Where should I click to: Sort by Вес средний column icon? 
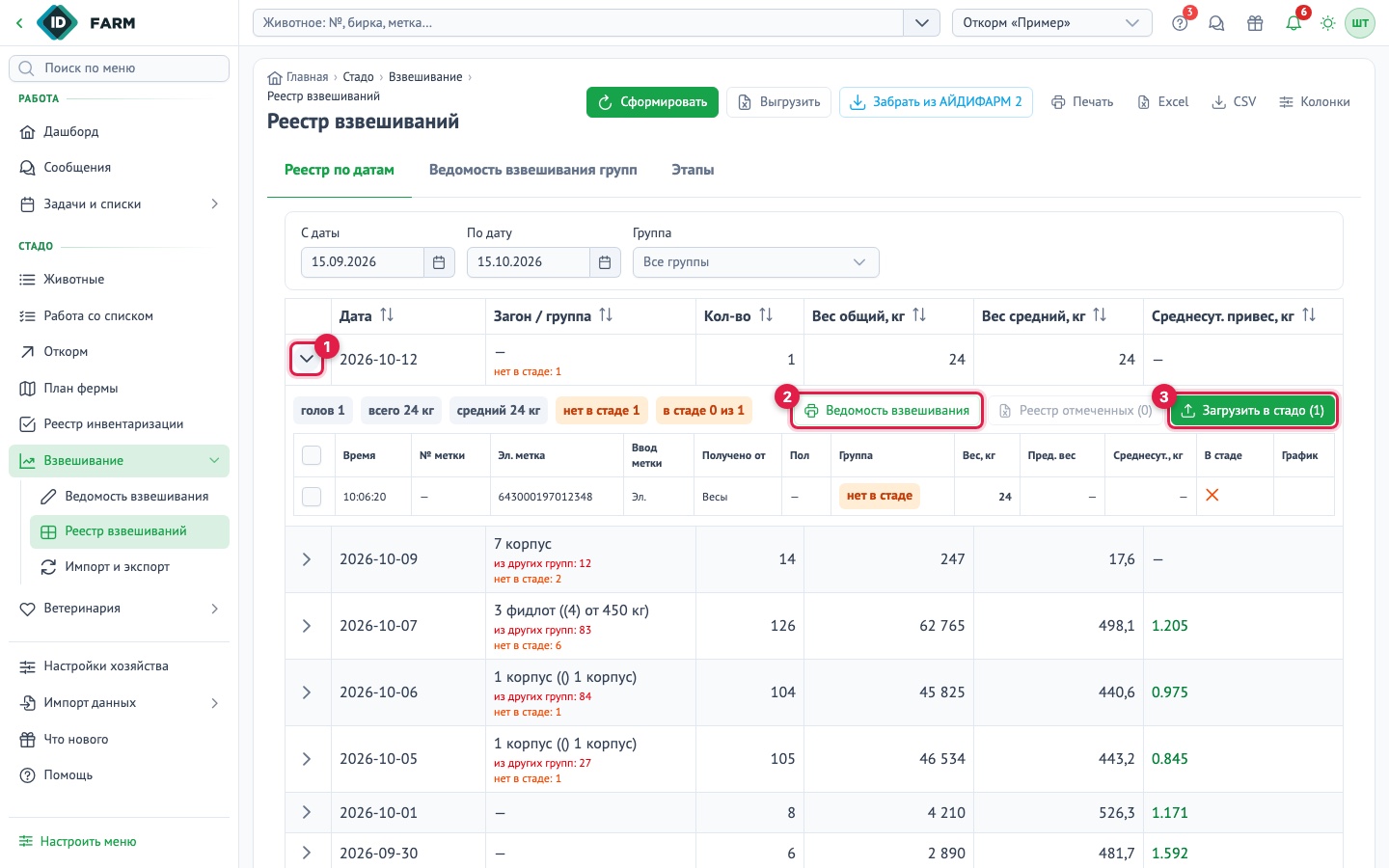coord(1100,315)
